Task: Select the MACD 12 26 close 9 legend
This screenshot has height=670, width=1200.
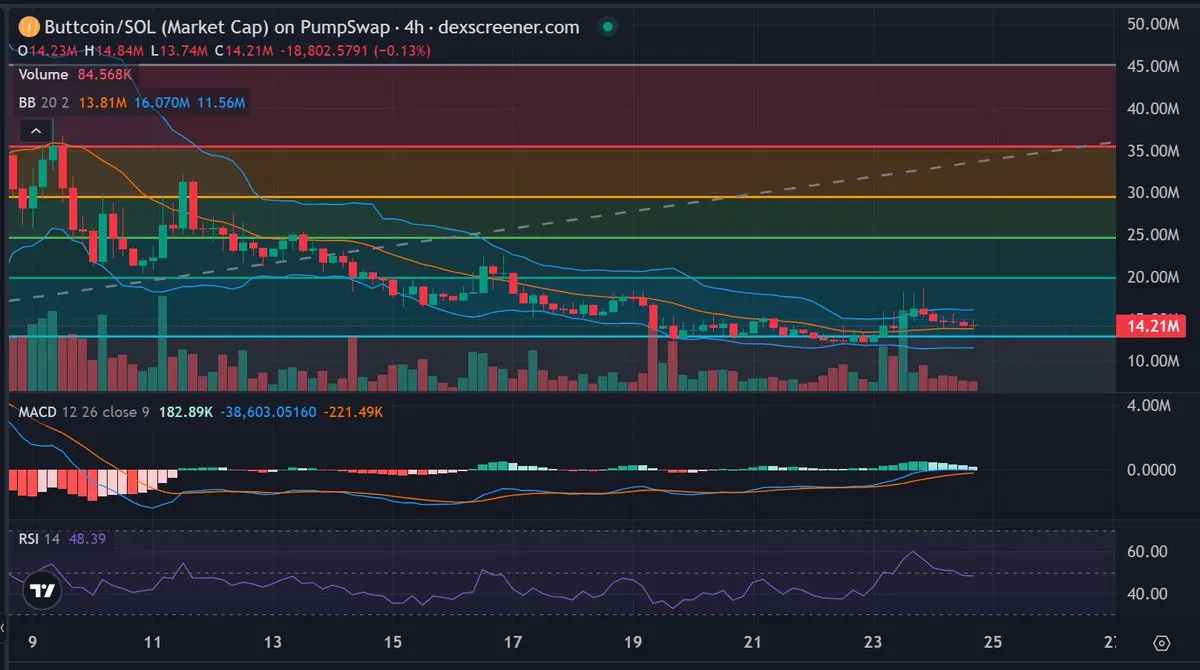Action: click(x=83, y=411)
